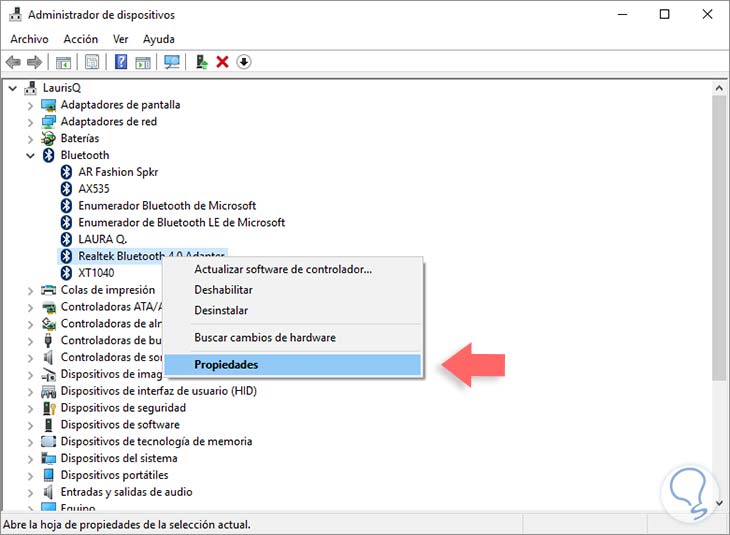Click Bluetooth icon beside XT1040
Screen dimensions: 730x535
67,273
